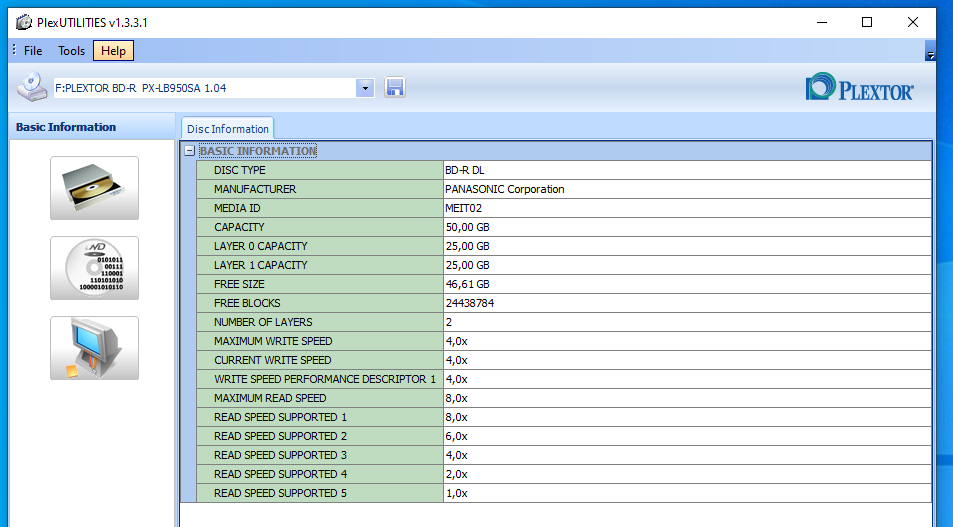Select the READ SPEED SUPPORTED 3 label

coord(320,455)
